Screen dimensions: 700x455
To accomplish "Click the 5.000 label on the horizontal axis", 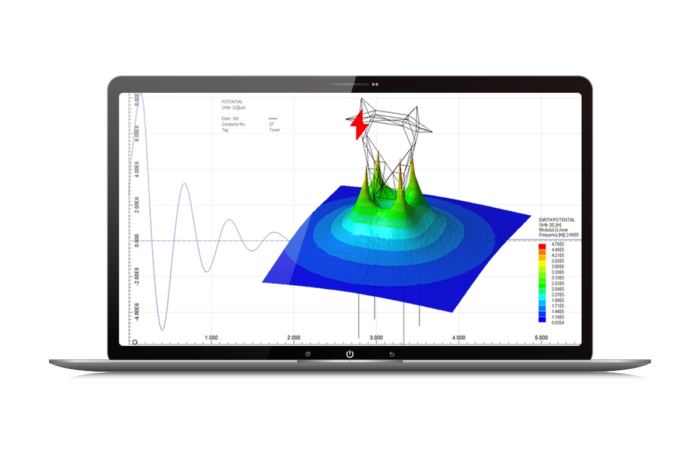I will pyautogui.click(x=540, y=339).
